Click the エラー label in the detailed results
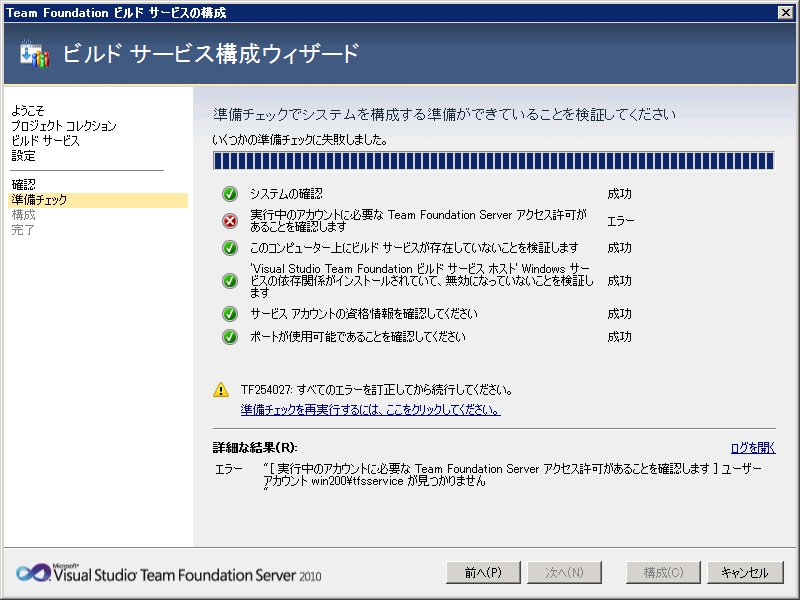 [x=229, y=469]
